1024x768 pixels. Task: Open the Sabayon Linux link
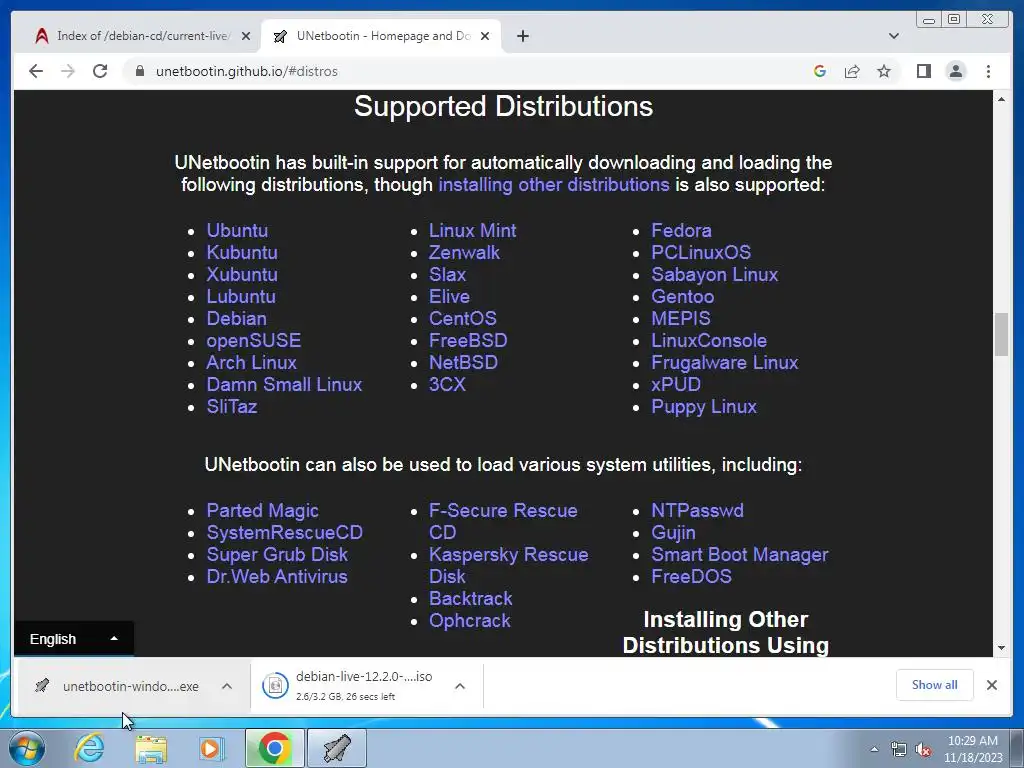click(714, 275)
